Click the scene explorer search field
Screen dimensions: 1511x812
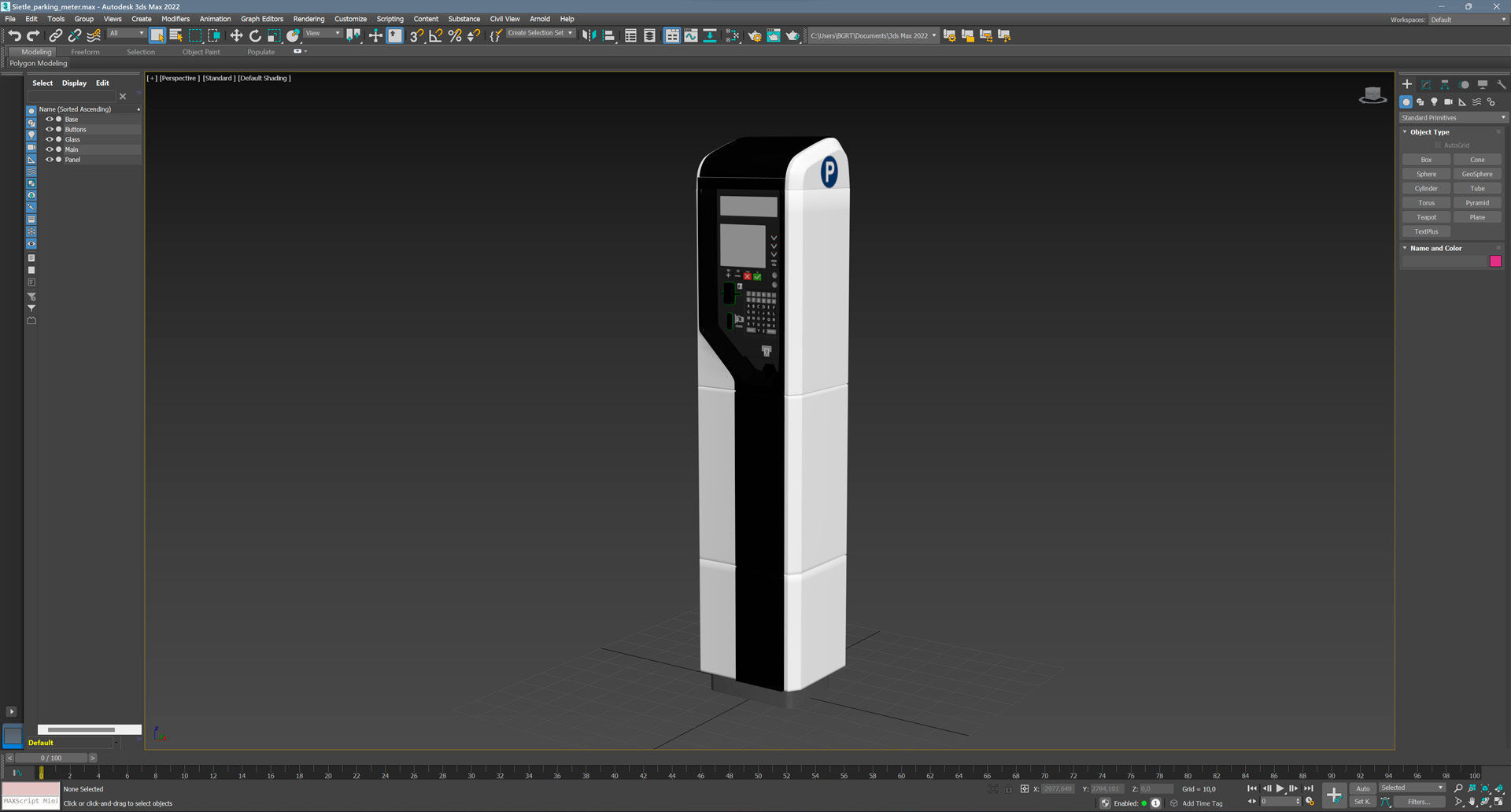point(72,96)
